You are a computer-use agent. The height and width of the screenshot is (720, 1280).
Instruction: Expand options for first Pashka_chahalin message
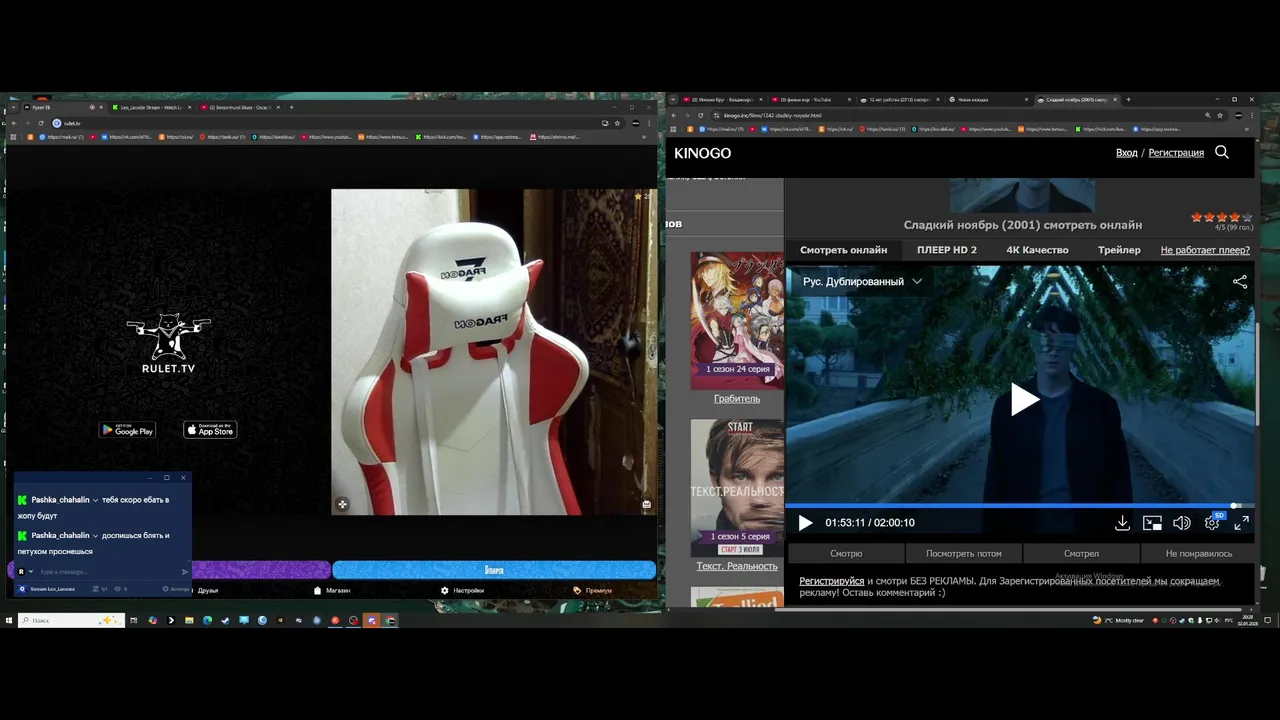[x=95, y=500]
